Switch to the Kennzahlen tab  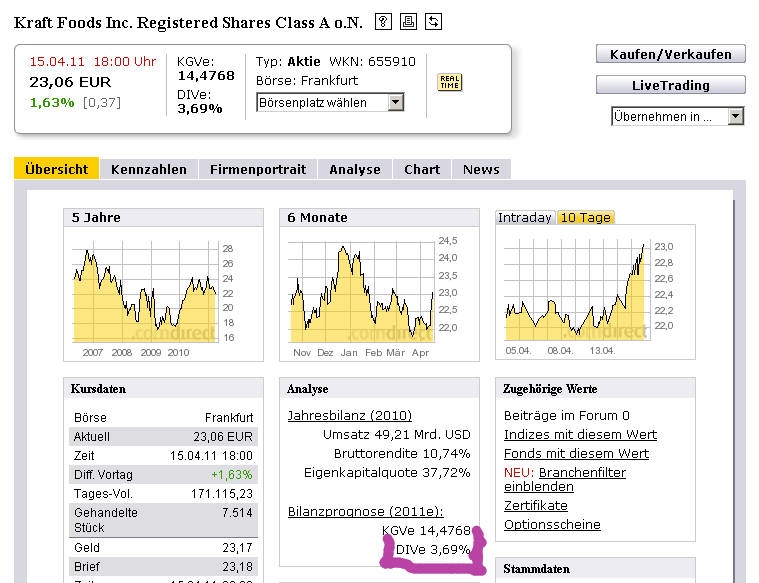point(149,169)
